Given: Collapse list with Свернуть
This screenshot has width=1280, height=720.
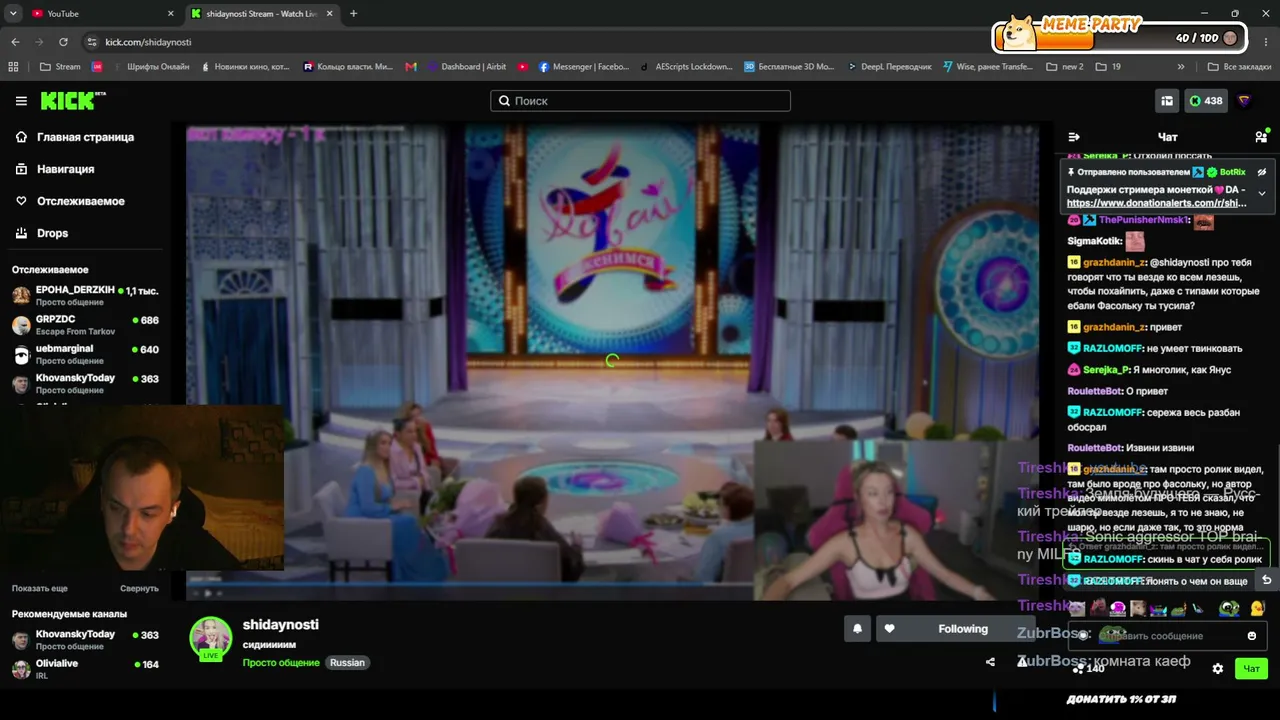Looking at the screenshot, I should pyautogui.click(x=139, y=589).
